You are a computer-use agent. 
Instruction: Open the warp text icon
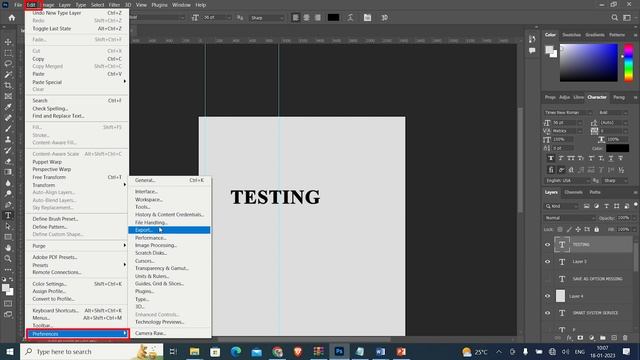coord(351,18)
